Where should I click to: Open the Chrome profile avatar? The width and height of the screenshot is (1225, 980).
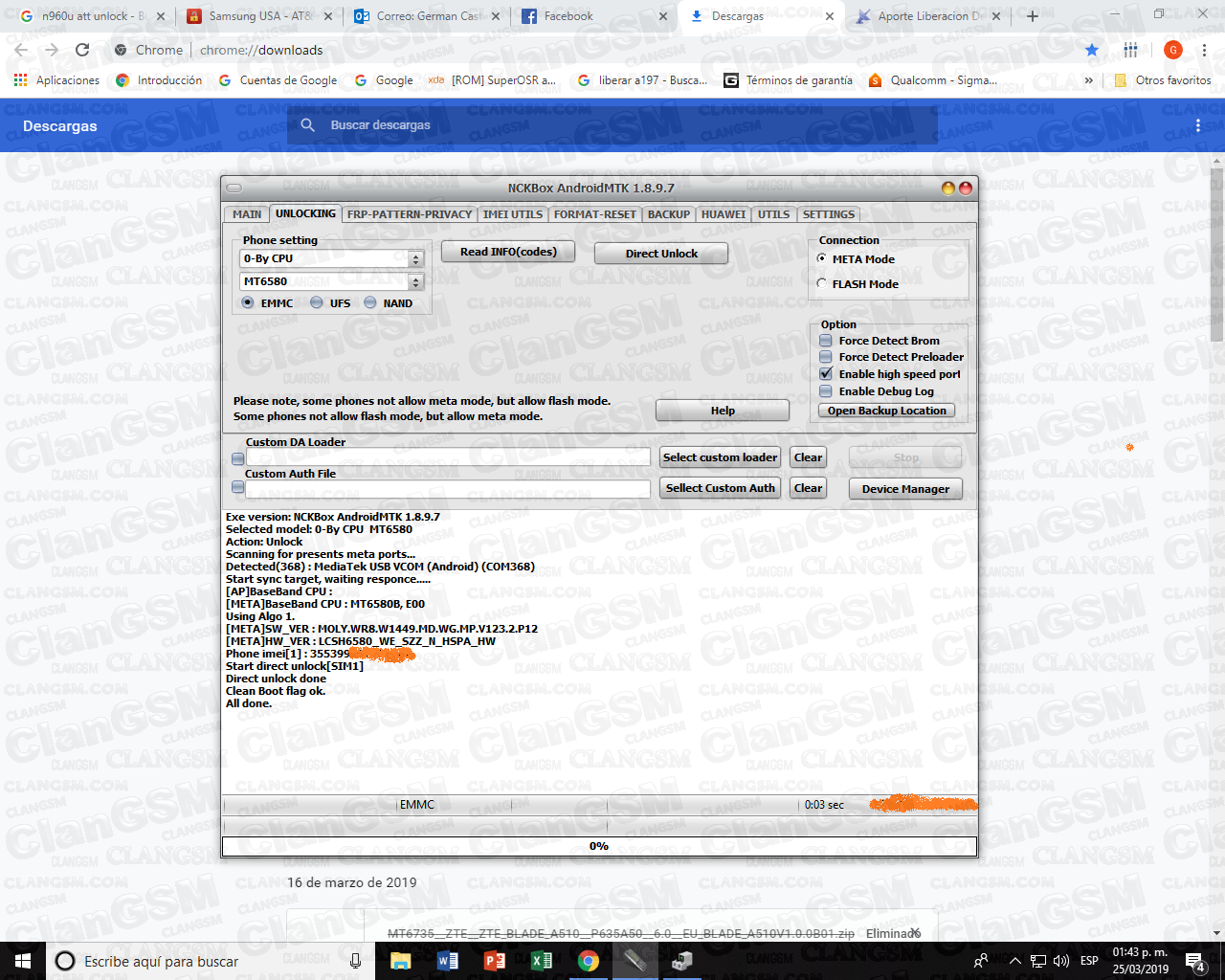[1173, 50]
